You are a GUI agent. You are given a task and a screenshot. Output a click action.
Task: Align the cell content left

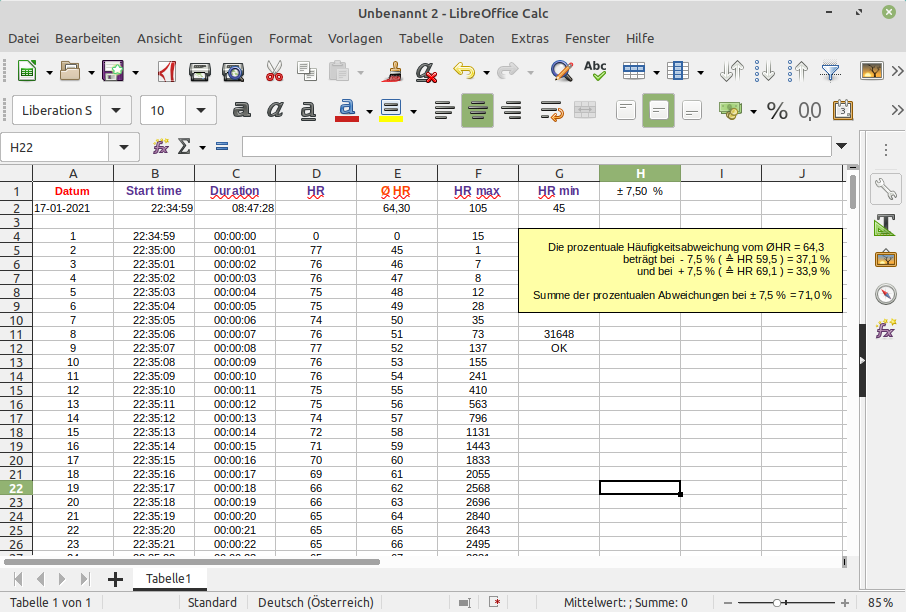[x=444, y=110]
